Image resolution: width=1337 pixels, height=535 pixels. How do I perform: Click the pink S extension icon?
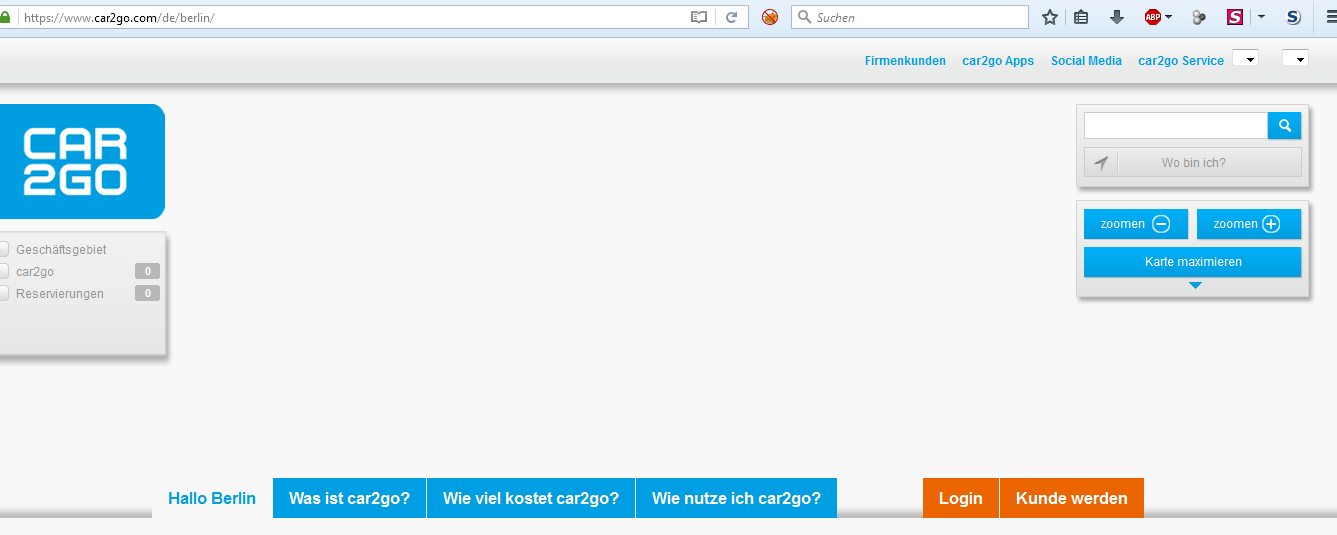[x=1235, y=17]
